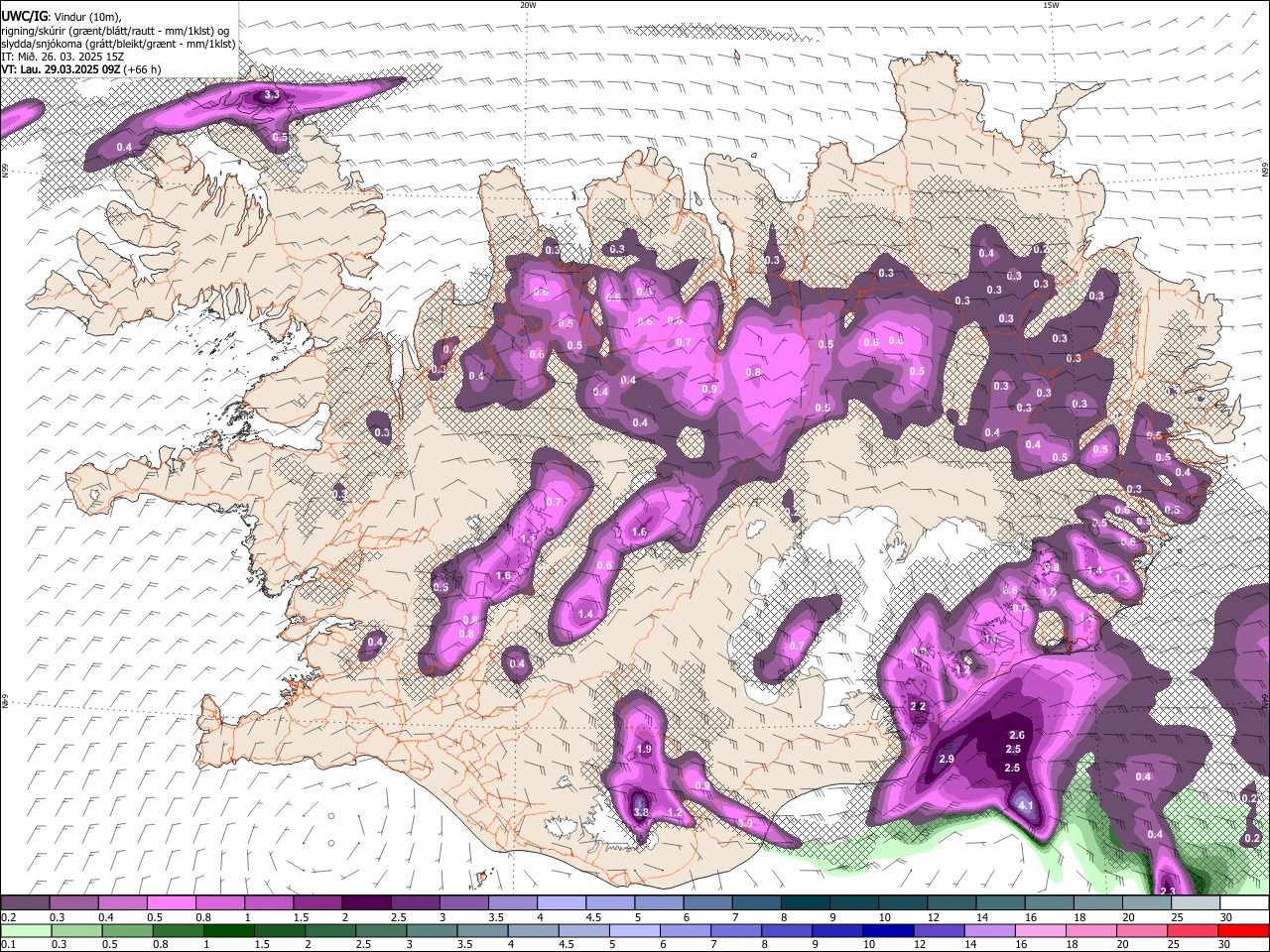Image resolution: width=1270 pixels, height=952 pixels.
Task: Select the 18 label on the upper teal scale
Action: tap(1079, 917)
